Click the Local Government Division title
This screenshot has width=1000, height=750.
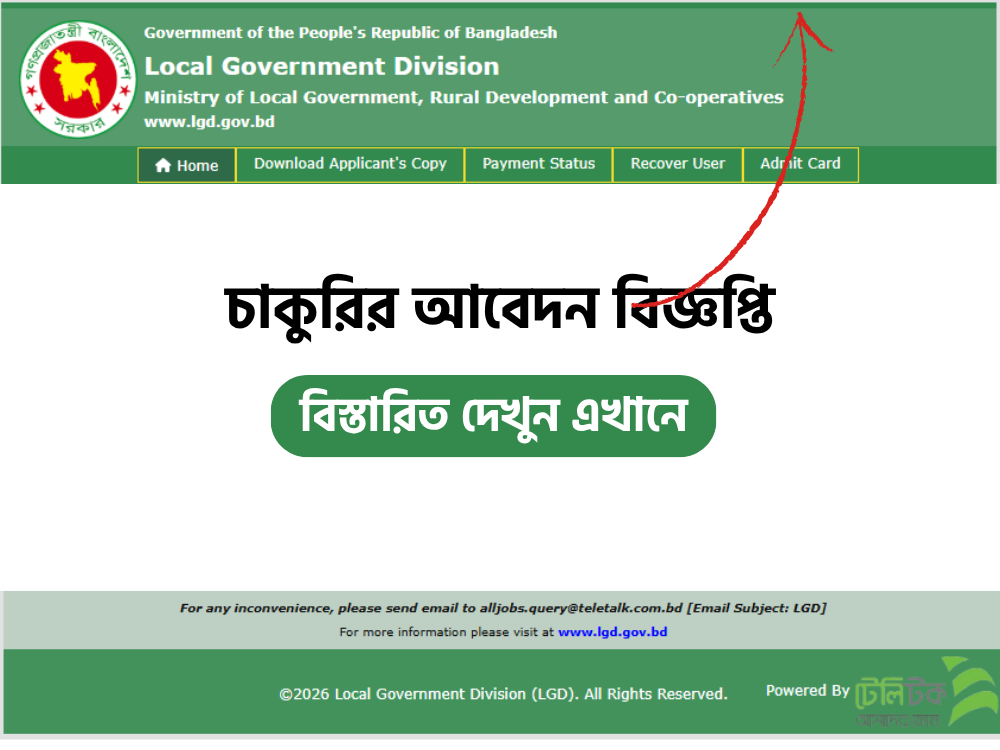tap(321, 66)
